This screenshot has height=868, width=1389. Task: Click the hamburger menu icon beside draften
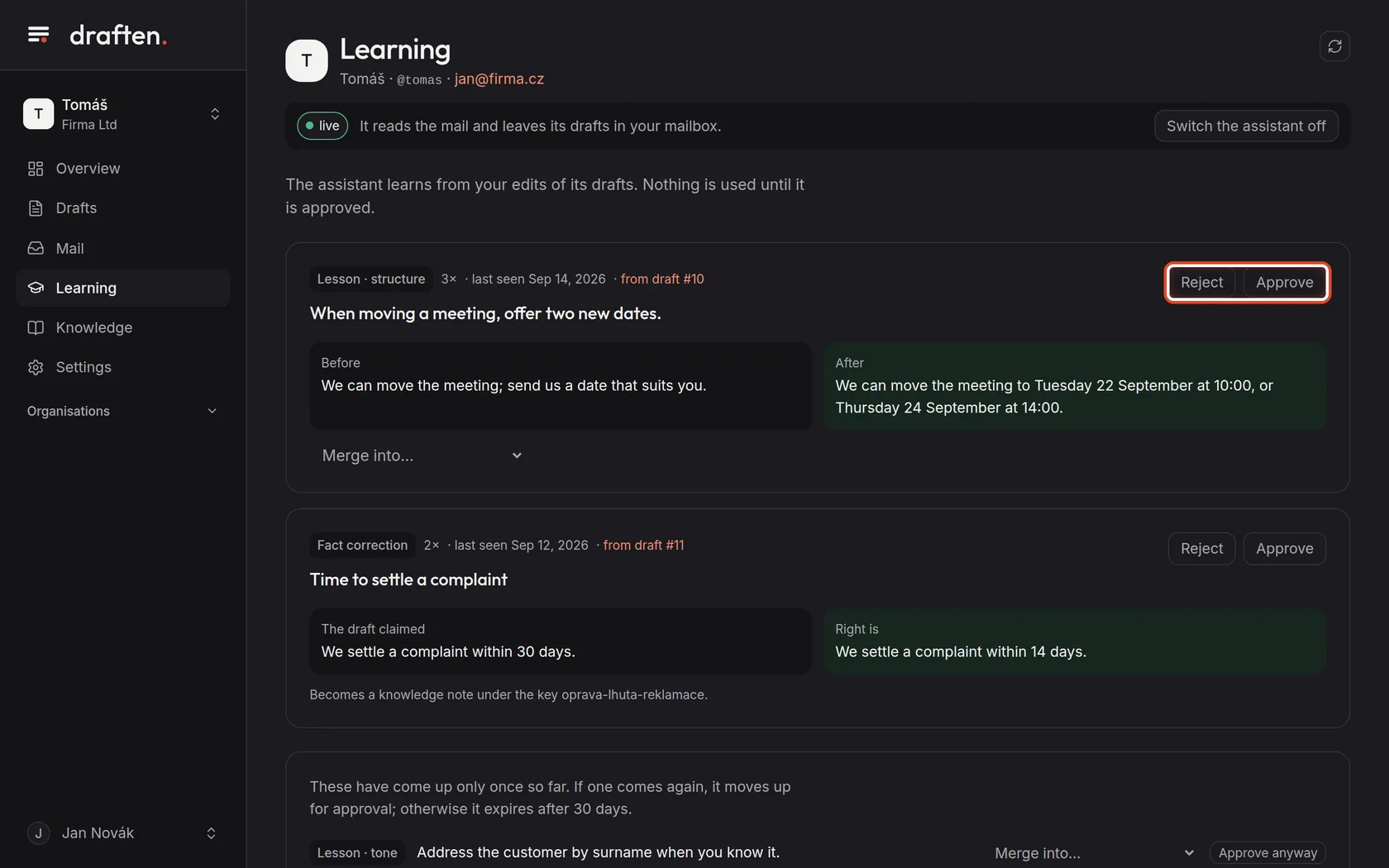(38, 35)
